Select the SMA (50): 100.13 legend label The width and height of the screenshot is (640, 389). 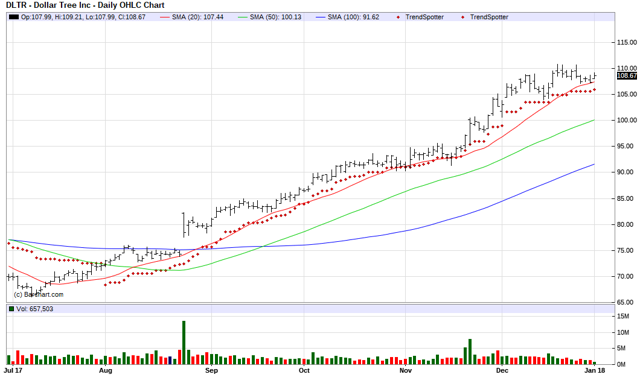[x=276, y=17]
